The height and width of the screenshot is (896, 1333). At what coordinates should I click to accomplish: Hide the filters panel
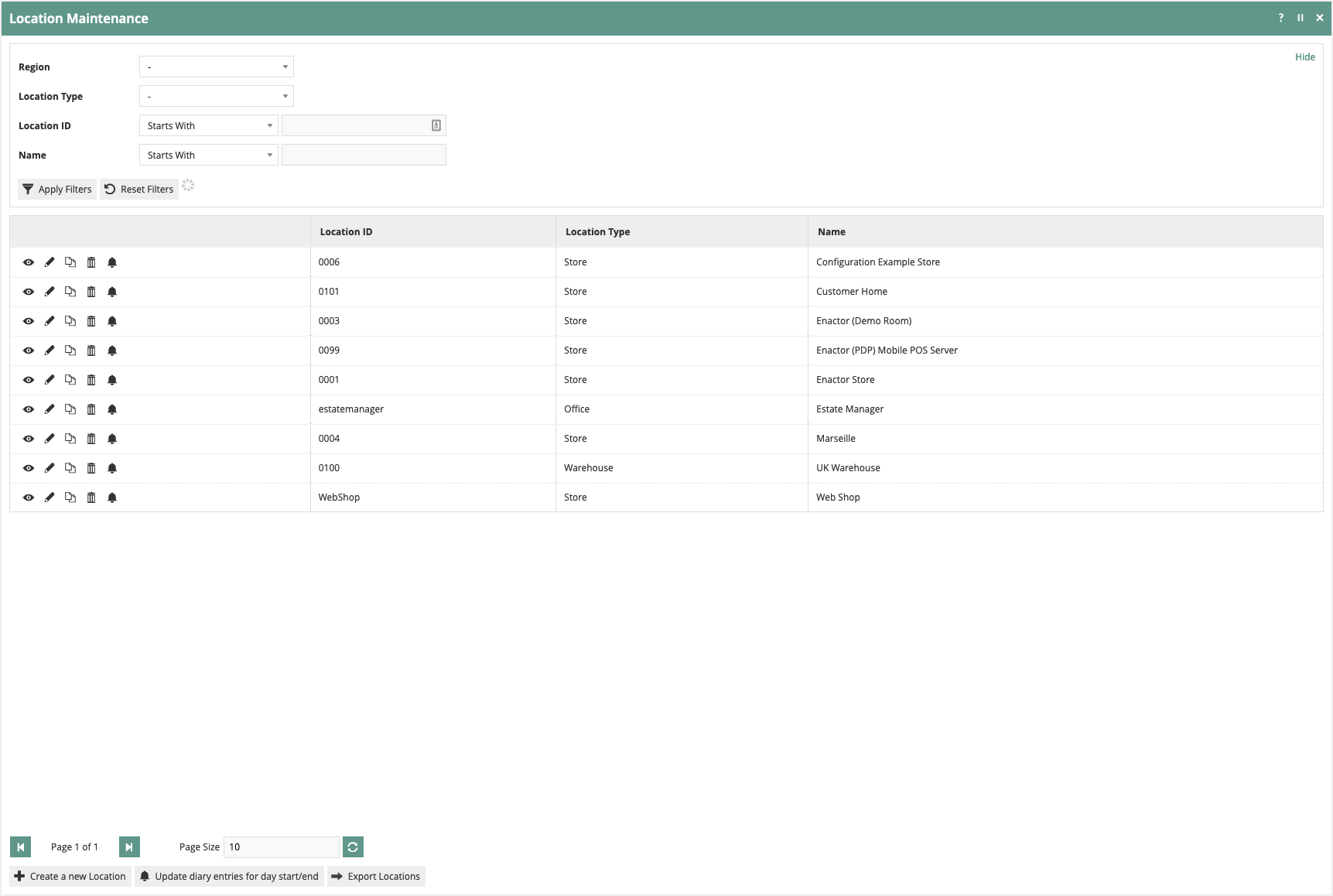point(1305,56)
